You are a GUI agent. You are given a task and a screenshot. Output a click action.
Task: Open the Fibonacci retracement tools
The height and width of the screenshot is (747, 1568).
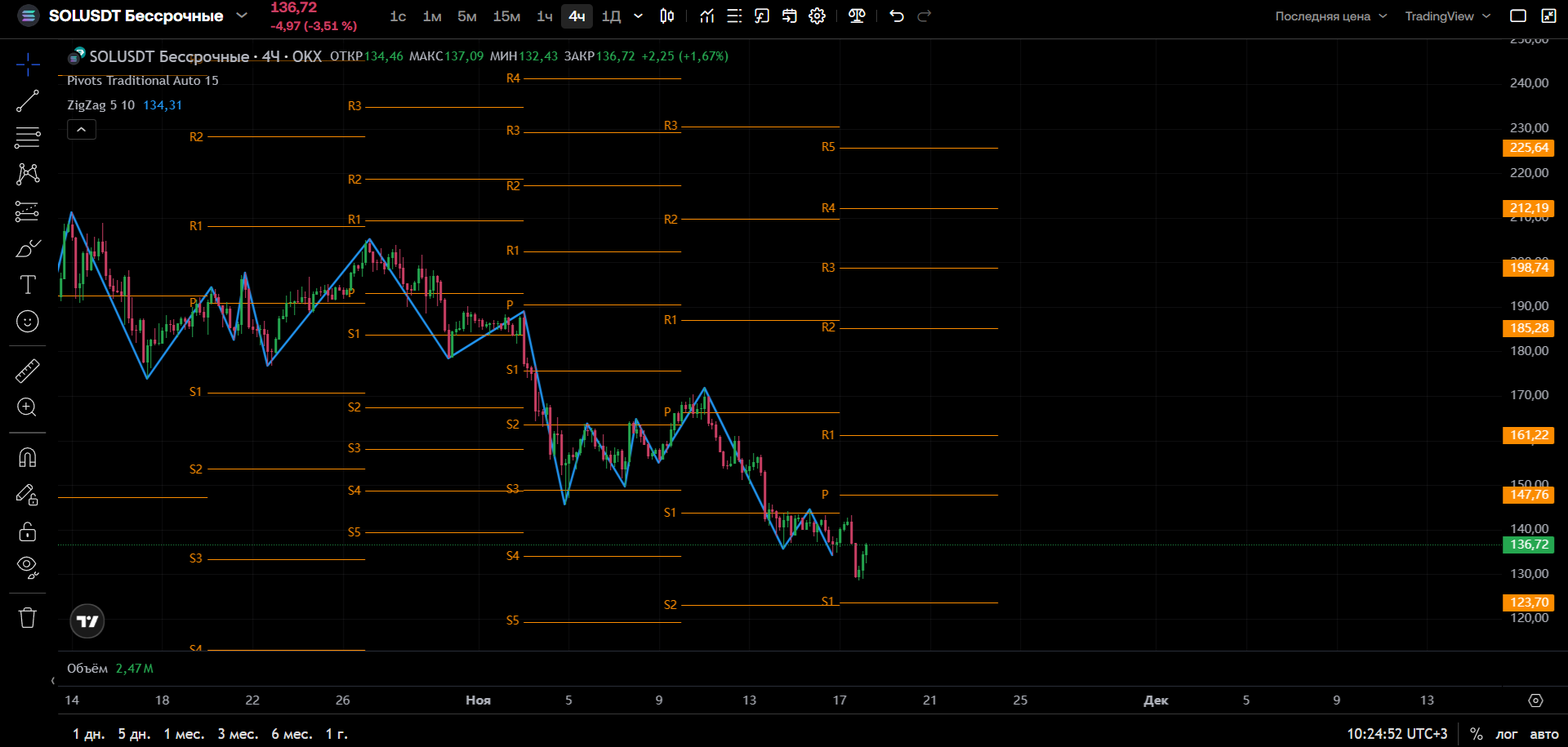point(28,137)
